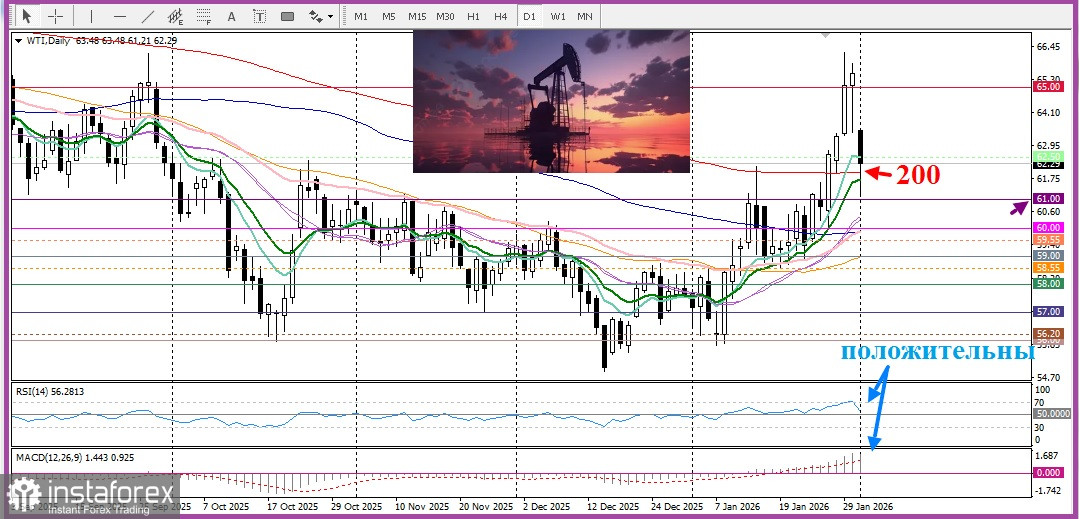The height and width of the screenshot is (519, 1079).
Task: Expand the WTI,Daily chart title arrow
Action: (19, 40)
